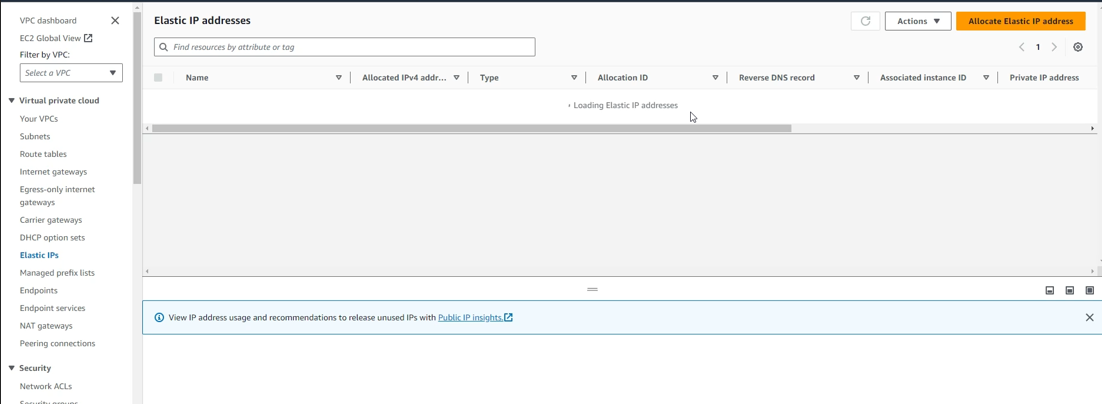
Task: Go to next page arrow
Action: (x=1054, y=47)
